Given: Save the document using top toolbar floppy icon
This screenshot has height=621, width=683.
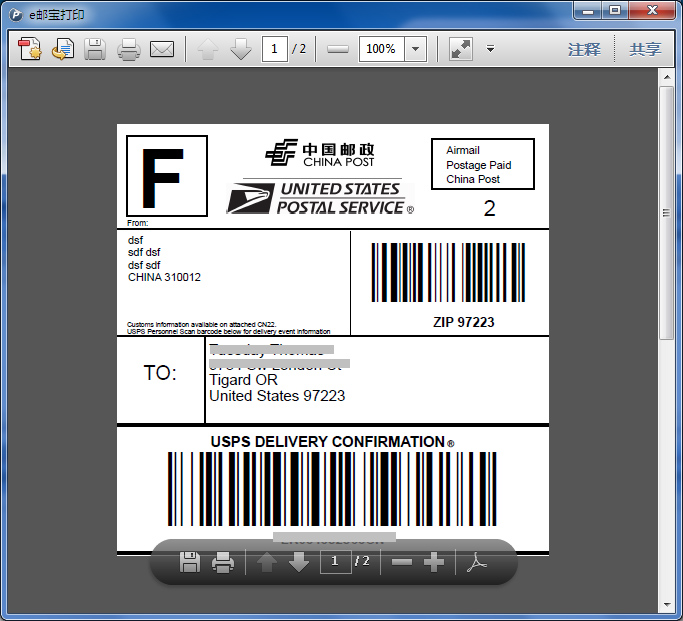Looking at the screenshot, I should click(95, 48).
